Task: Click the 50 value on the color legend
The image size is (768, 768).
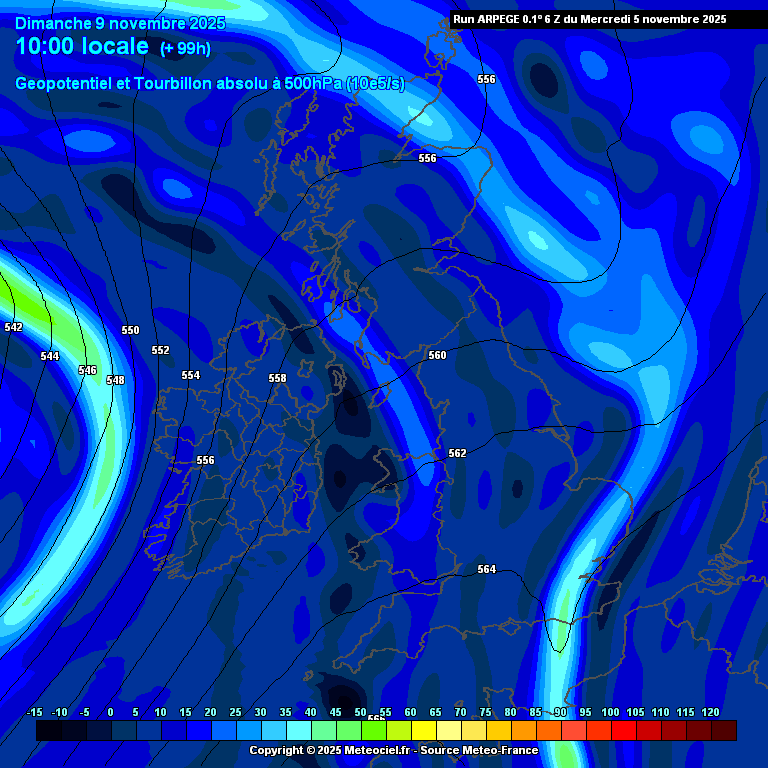Action: [360, 711]
